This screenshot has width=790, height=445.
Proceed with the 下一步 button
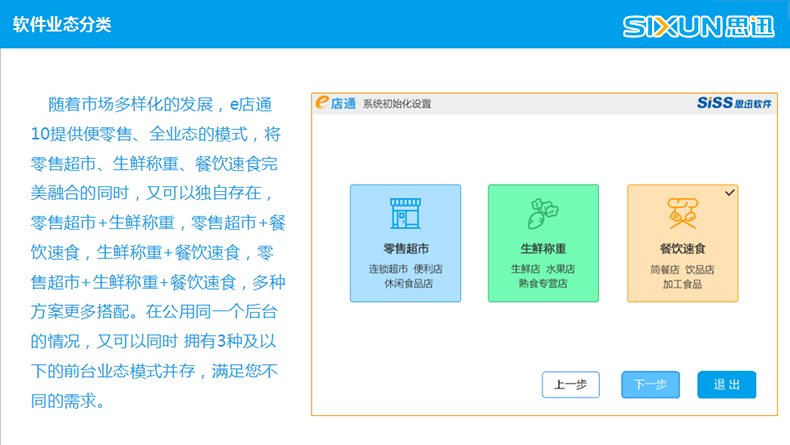pyautogui.click(x=650, y=385)
